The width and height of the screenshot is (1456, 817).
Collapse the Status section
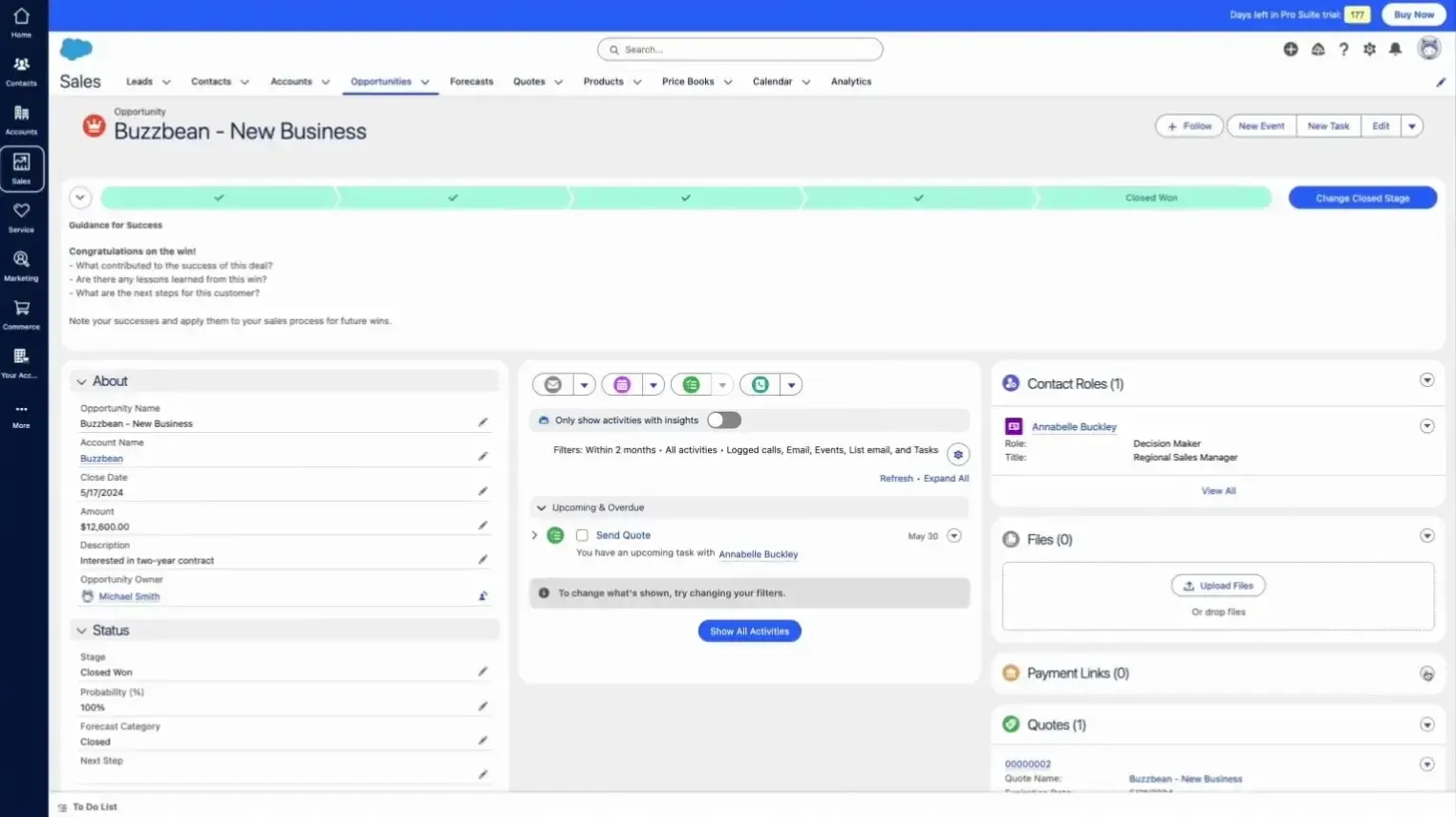click(x=81, y=631)
